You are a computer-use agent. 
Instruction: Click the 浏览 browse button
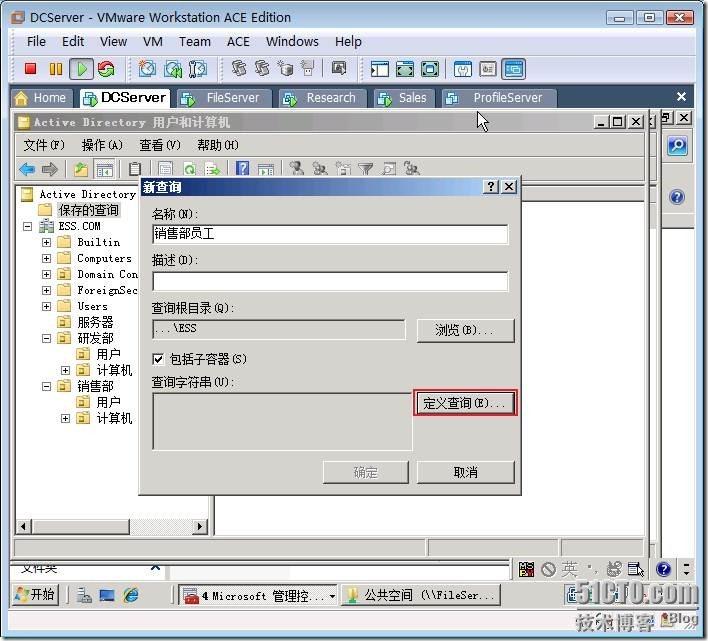[x=465, y=330]
